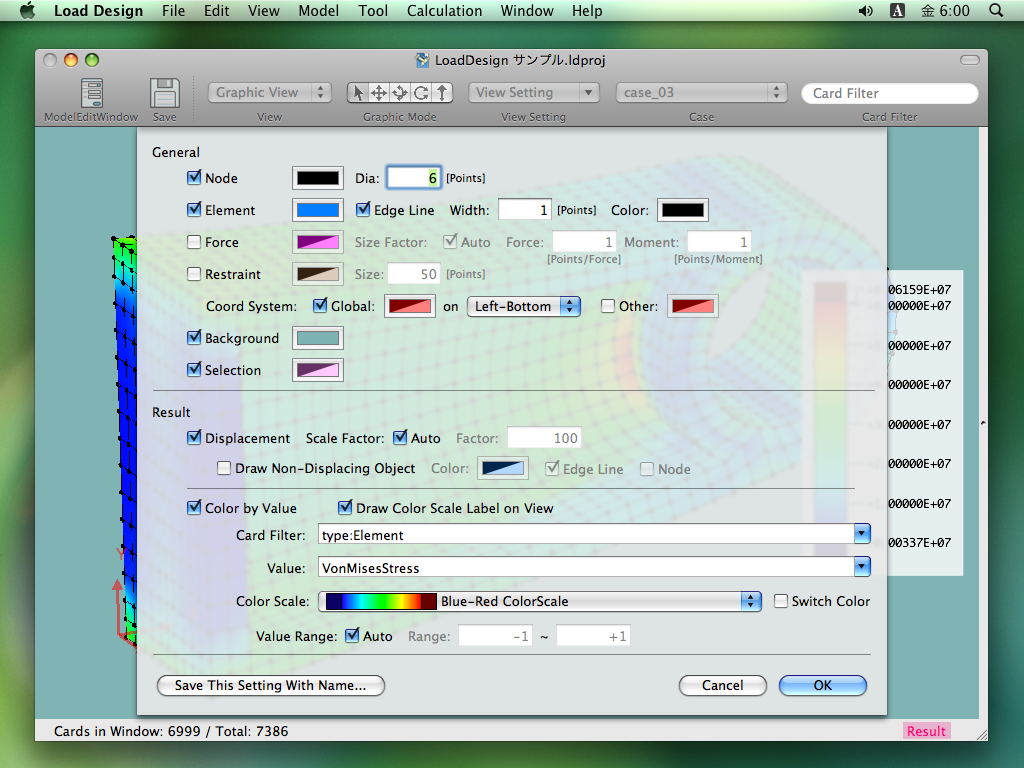Enable the Switch Color checkbox
Screen dimensions: 1024x768
click(x=781, y=601)
